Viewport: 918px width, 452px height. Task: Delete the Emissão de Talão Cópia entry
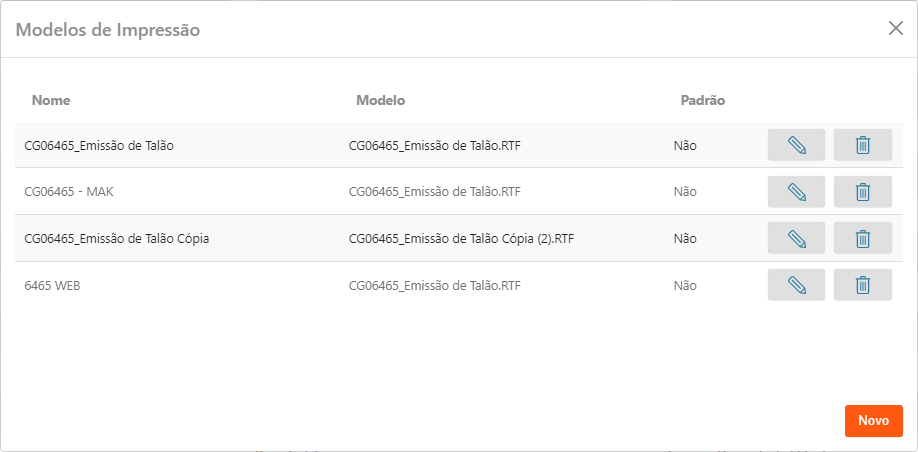tap(862, 238)
